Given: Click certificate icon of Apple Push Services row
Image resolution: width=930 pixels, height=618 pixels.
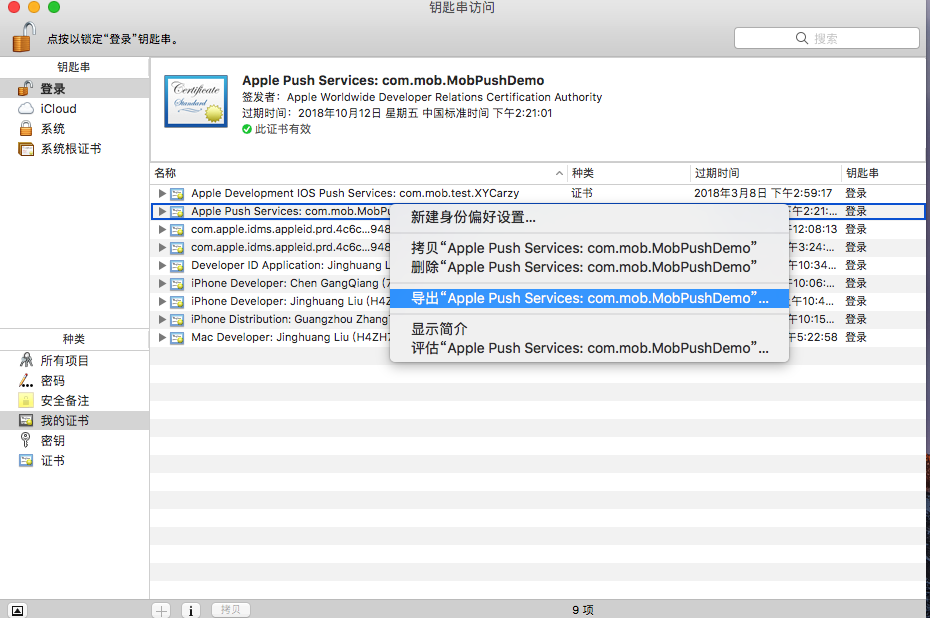Looking at the screenshot, I should [177, 211].
